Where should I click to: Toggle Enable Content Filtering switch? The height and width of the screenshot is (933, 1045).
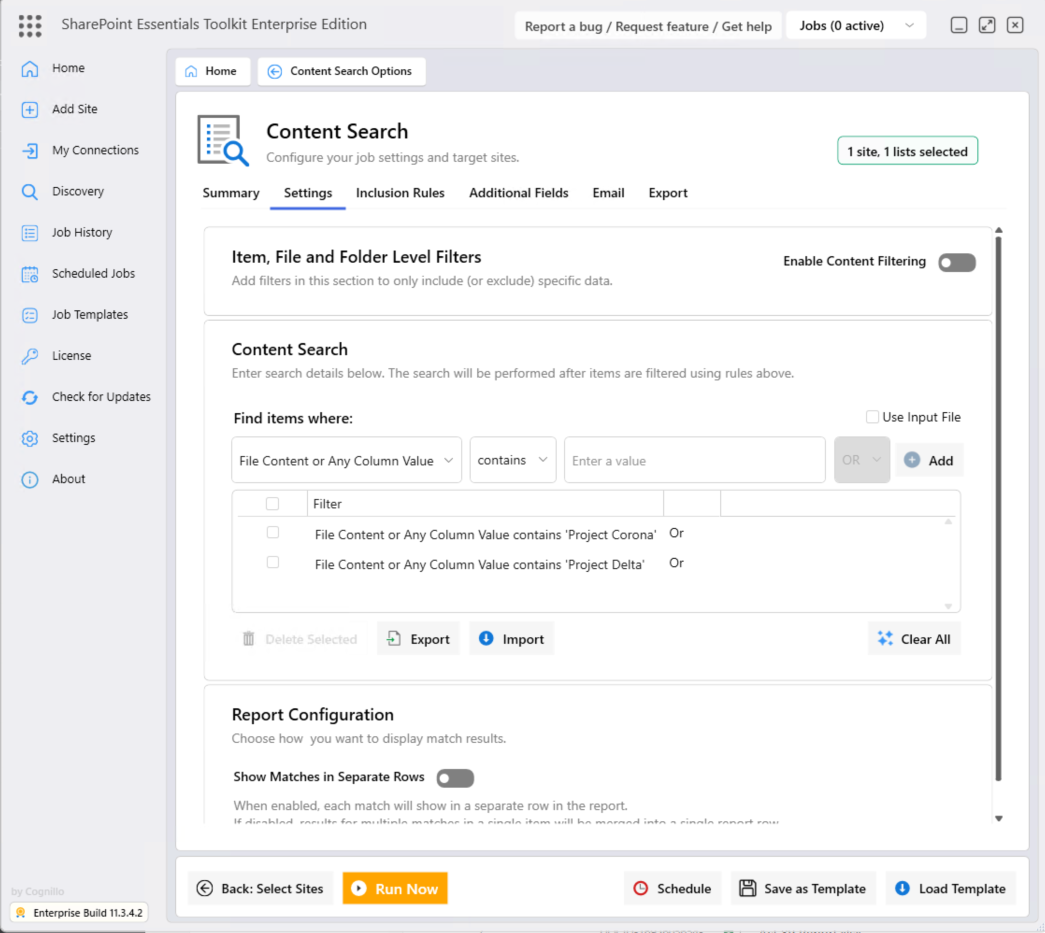[957, 263]
